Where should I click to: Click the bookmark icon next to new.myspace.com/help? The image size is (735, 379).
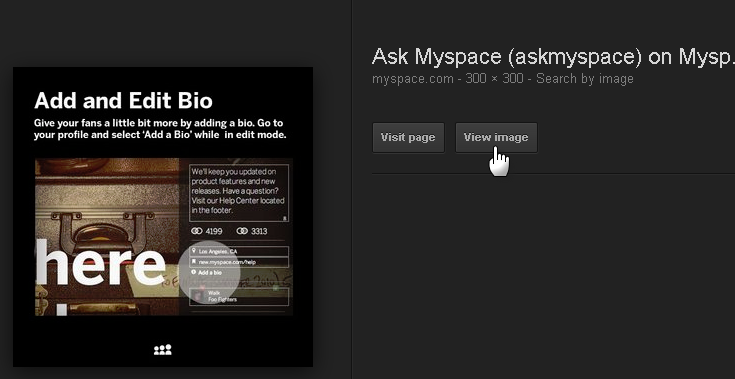[194, 262]
